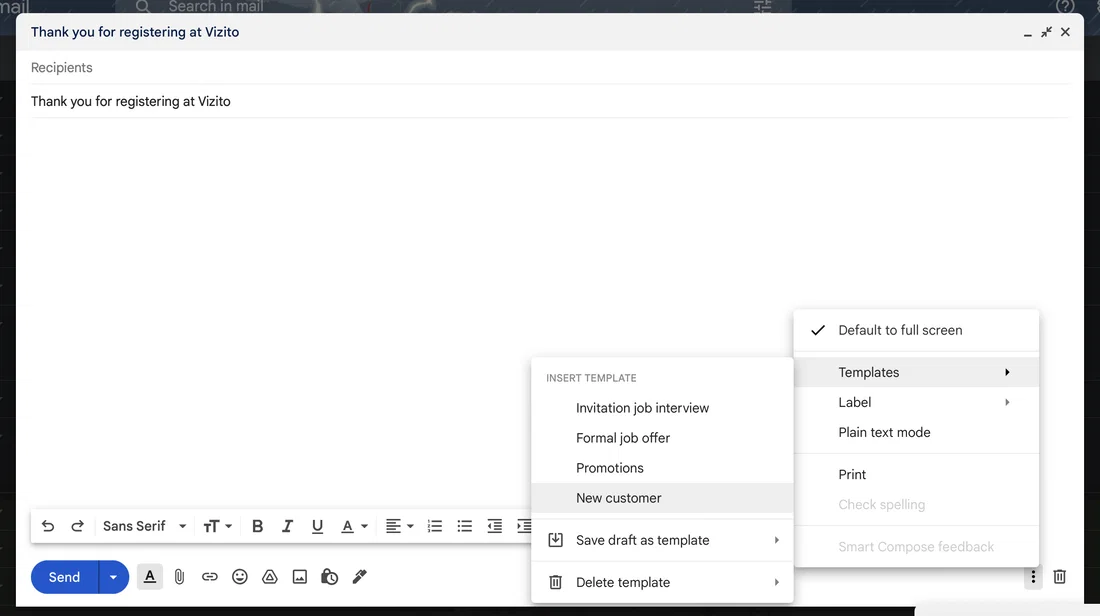Toggle italic formatting
This screenshot has width=1100, height=616.
(x=287, y=525)
